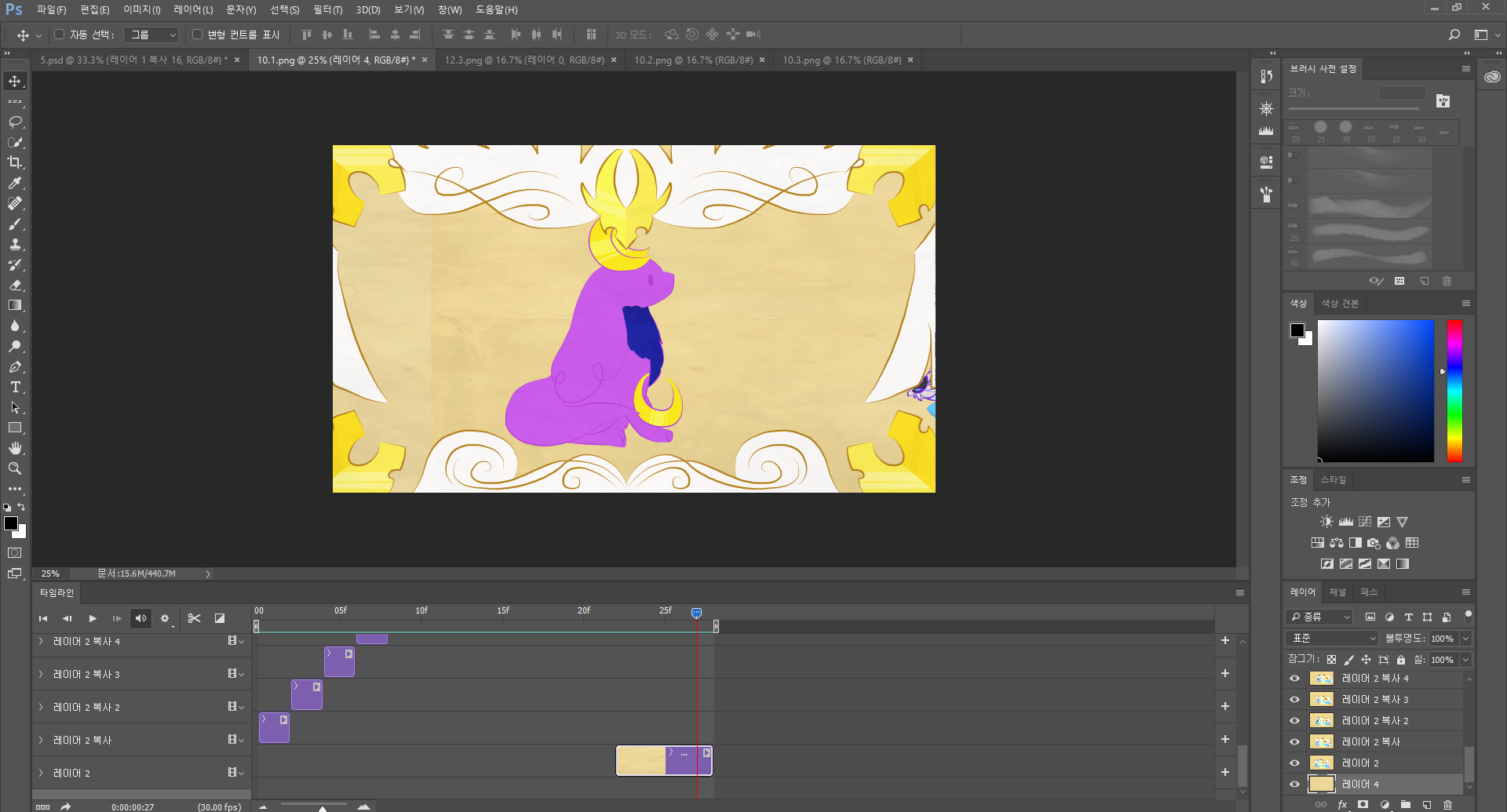Click the timeline playhead marker
This screenshot has height=812, width=1507.
(696, 613)
